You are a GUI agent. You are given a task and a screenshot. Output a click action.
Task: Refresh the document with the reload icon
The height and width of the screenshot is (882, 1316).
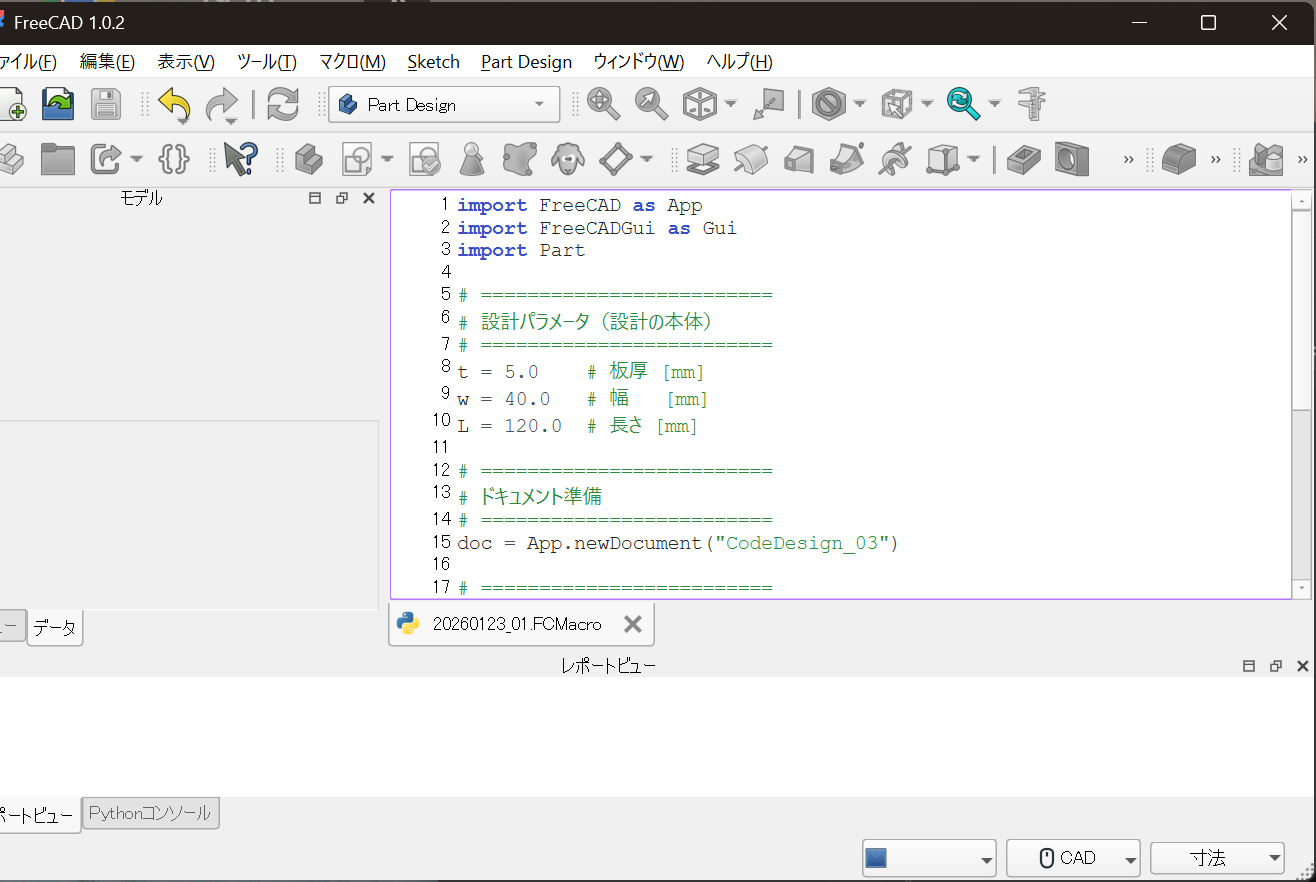(x=283, y=104)
